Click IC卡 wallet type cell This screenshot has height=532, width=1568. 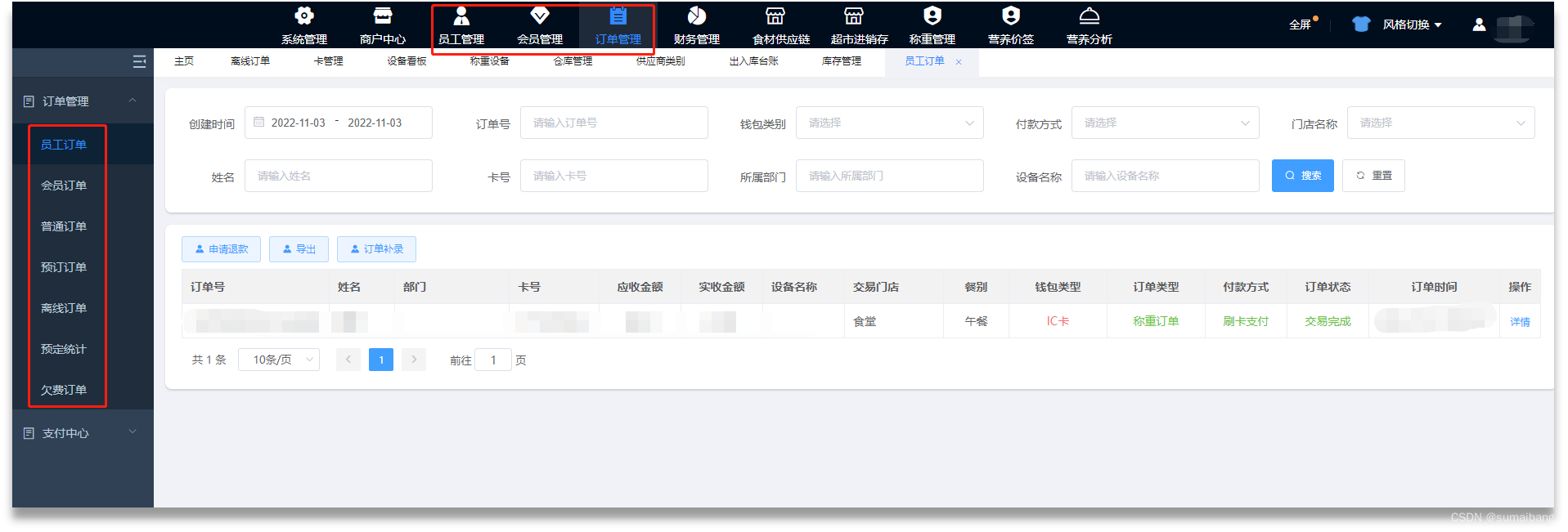[x=1058, y=321]
